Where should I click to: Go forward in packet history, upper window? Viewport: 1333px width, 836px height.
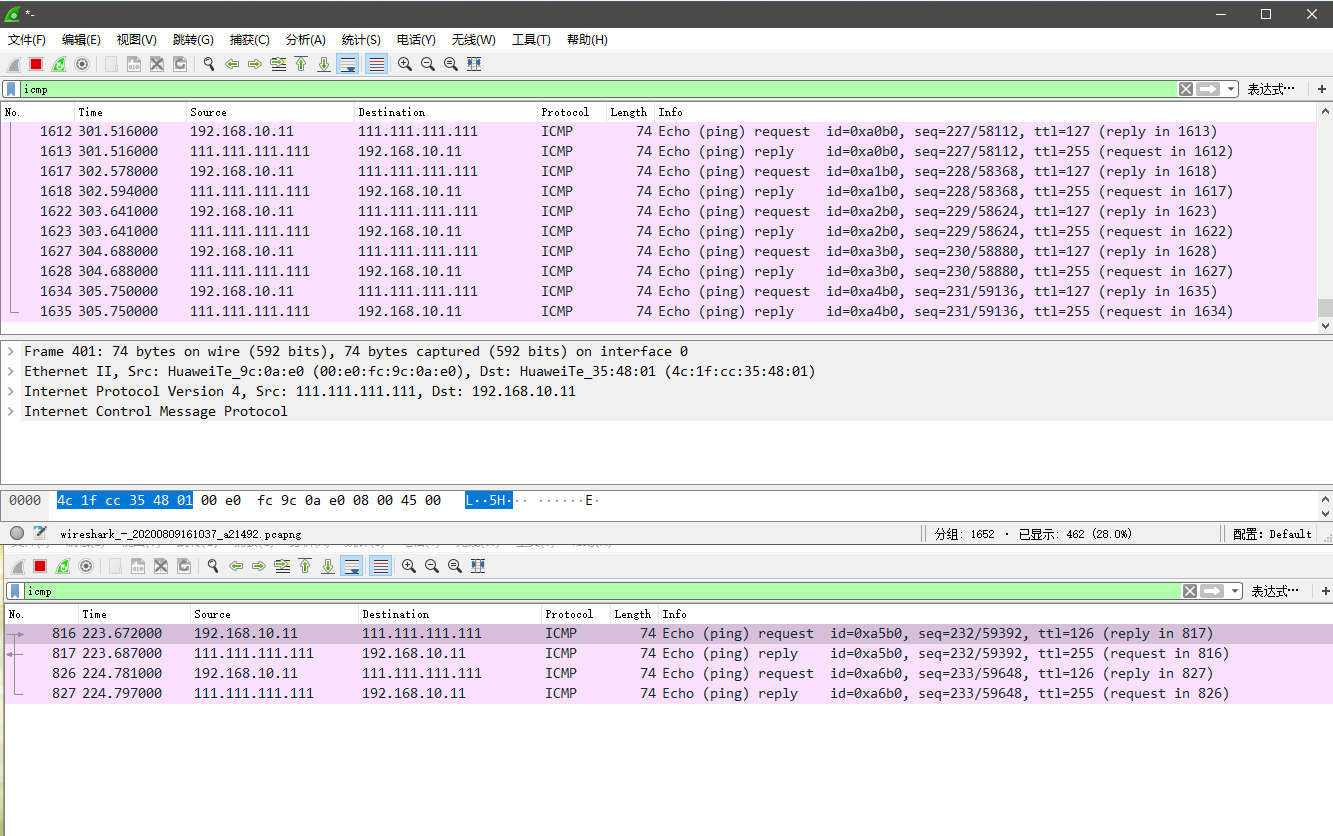coord(255,64)
